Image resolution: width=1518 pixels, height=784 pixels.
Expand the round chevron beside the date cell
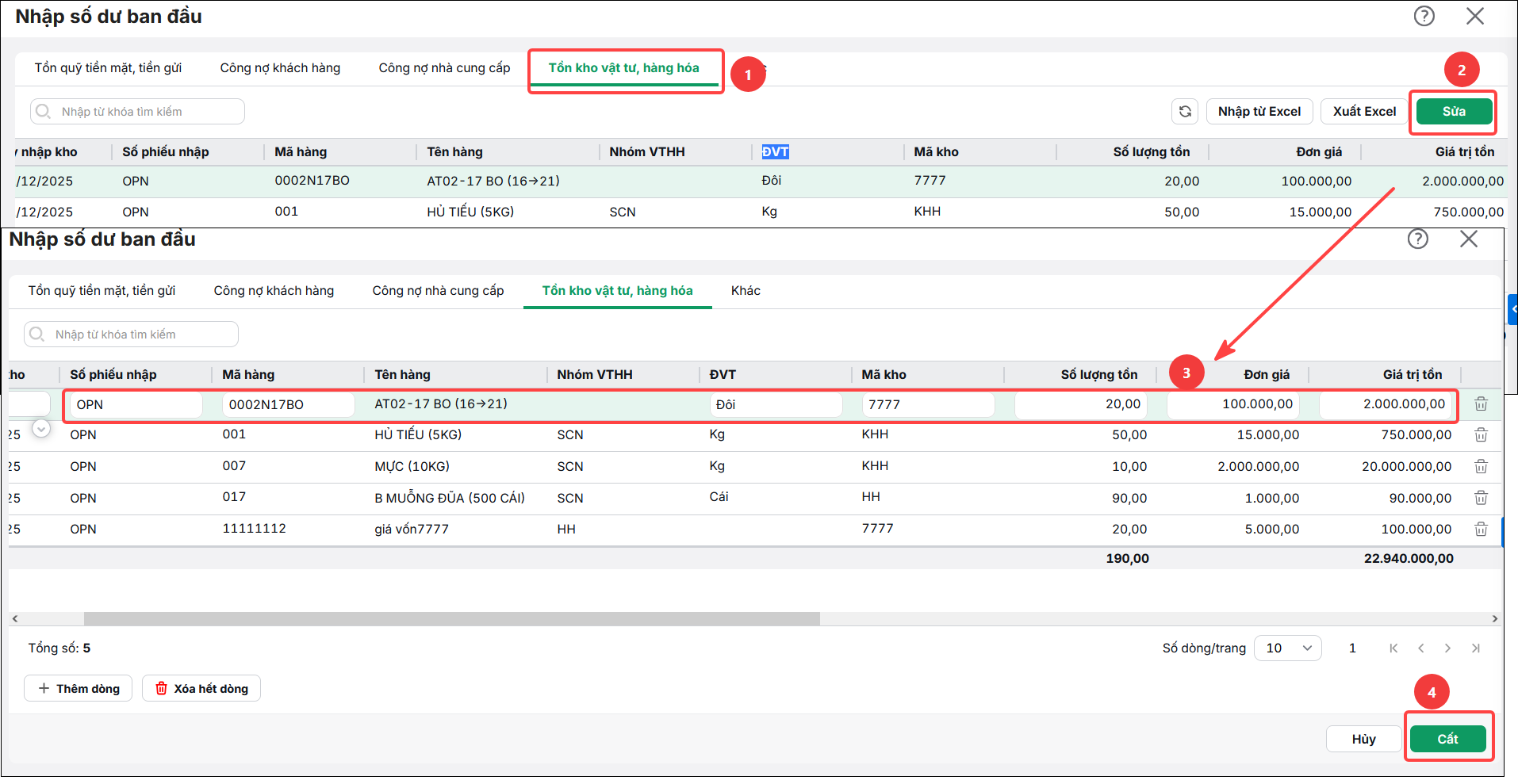coord(41,429)
